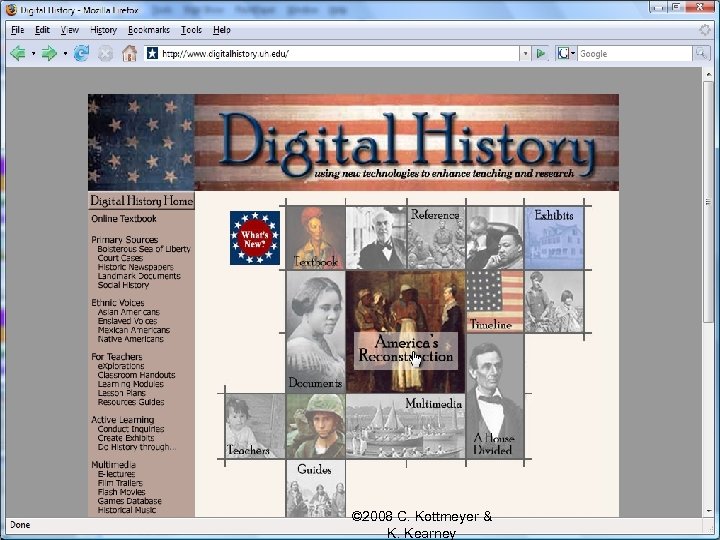720x540 pixels.
Task: Click the green Go arrow button
Action: point(541,54)
